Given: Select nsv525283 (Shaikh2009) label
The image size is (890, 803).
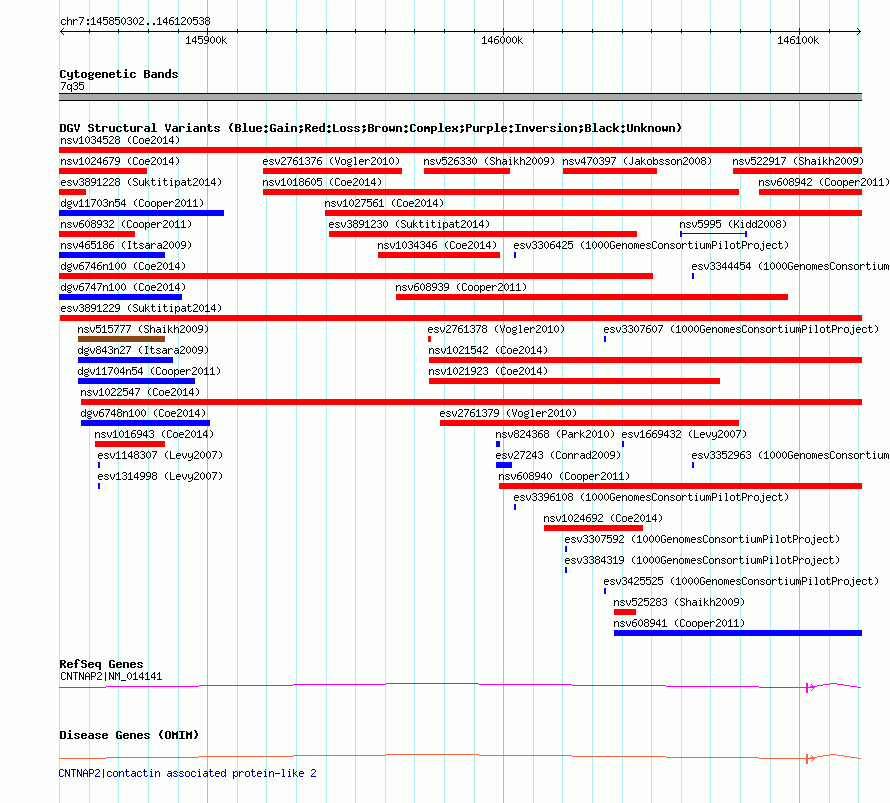Looking at the screenshot, I should click(679, 602).
